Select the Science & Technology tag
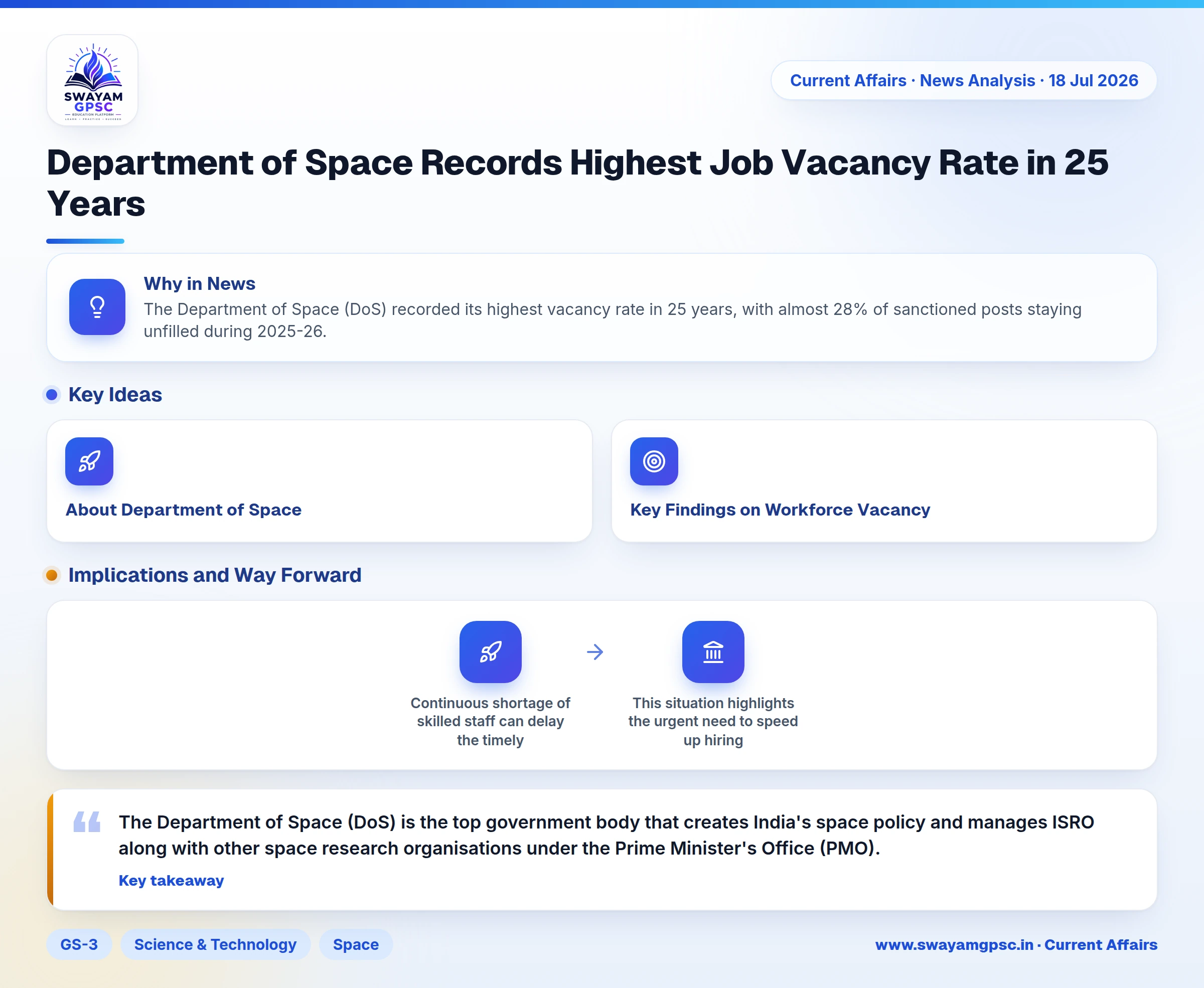Image resolution: width=1204 pixels, height=988 pixels. 215,944
